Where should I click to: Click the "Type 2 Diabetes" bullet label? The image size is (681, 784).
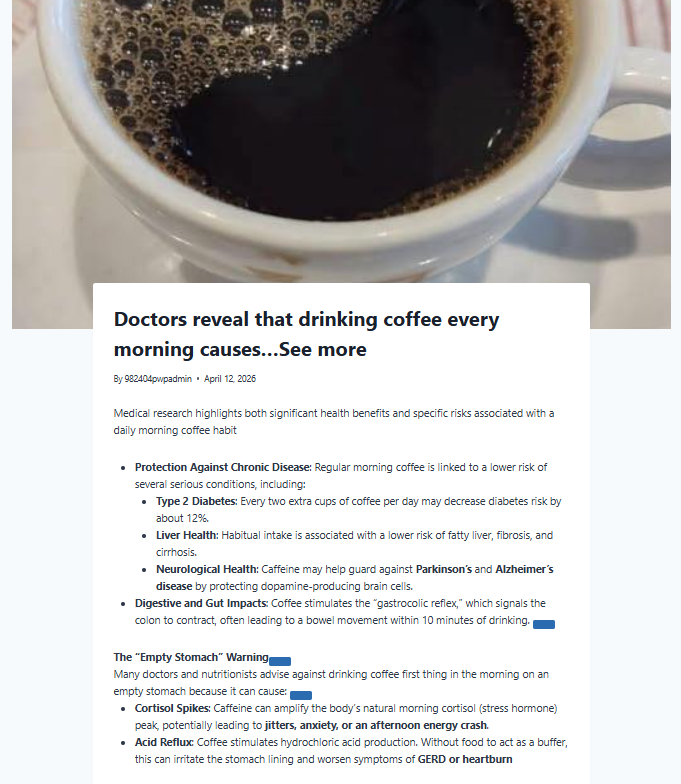click(196, 501)
